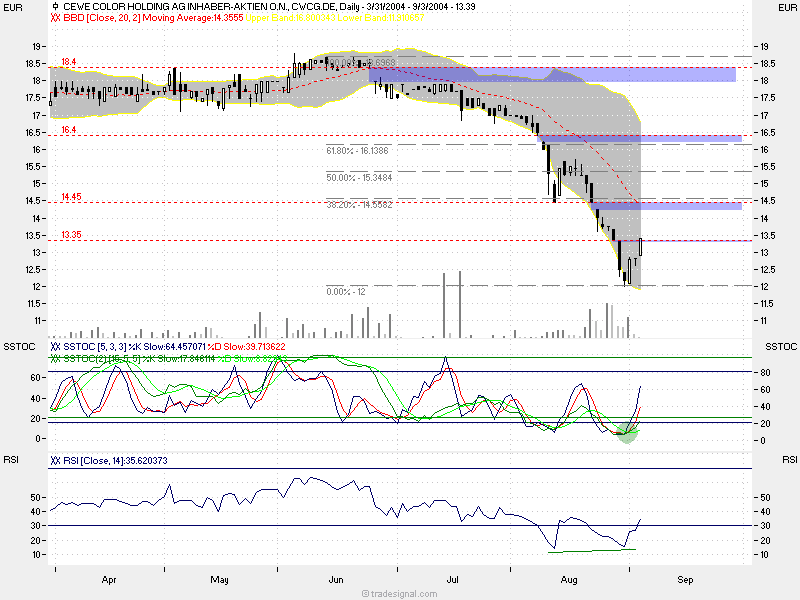Click the Jun month label on time axis
The image size is (800, 600).
click(x=336, y=580)
